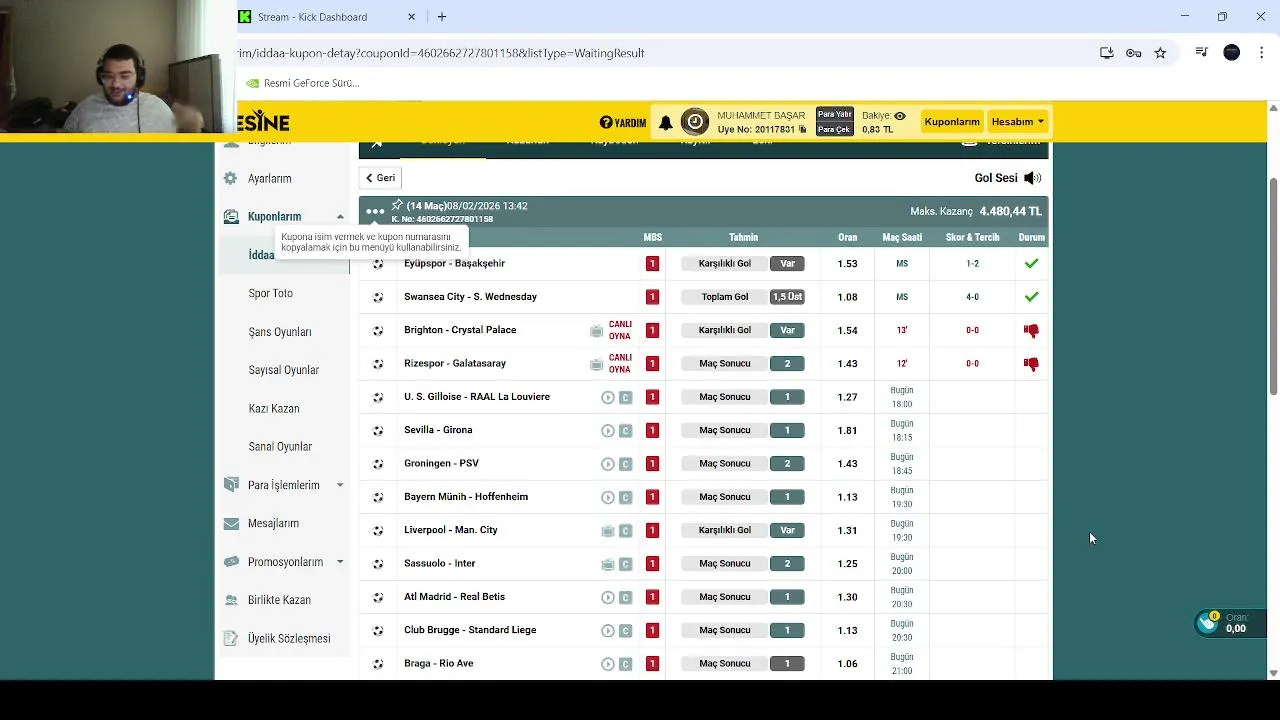Image resolution: width=1280 pixels, height=720 pixels.
Task: Open the browser profile avatar
Action: 1232,53
